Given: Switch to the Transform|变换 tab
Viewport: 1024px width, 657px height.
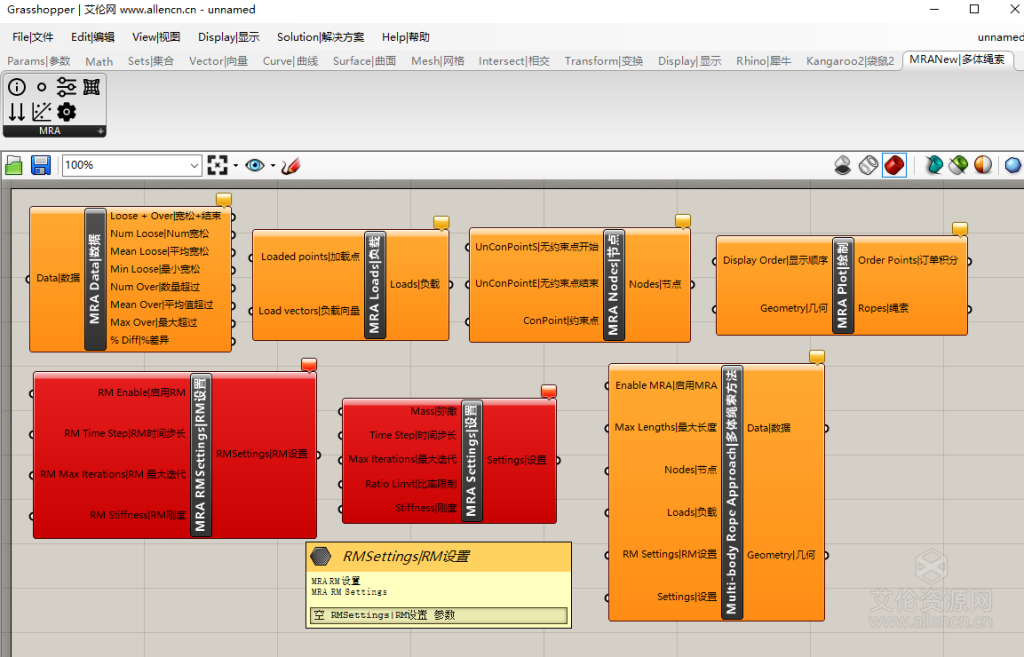Looking at the screenshot, I should coord(603,61).
